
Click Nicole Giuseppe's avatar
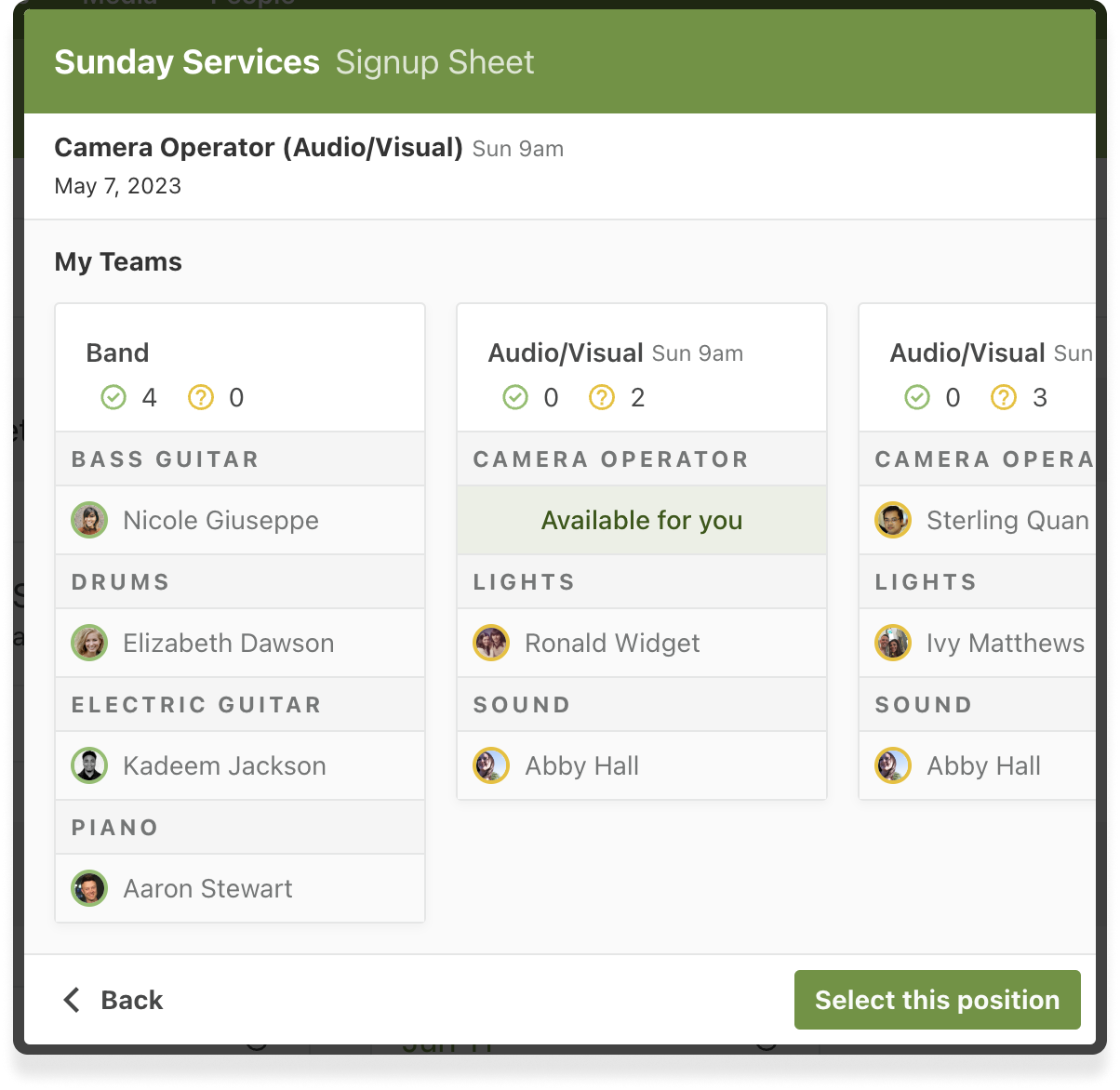[x=89, y=521]
